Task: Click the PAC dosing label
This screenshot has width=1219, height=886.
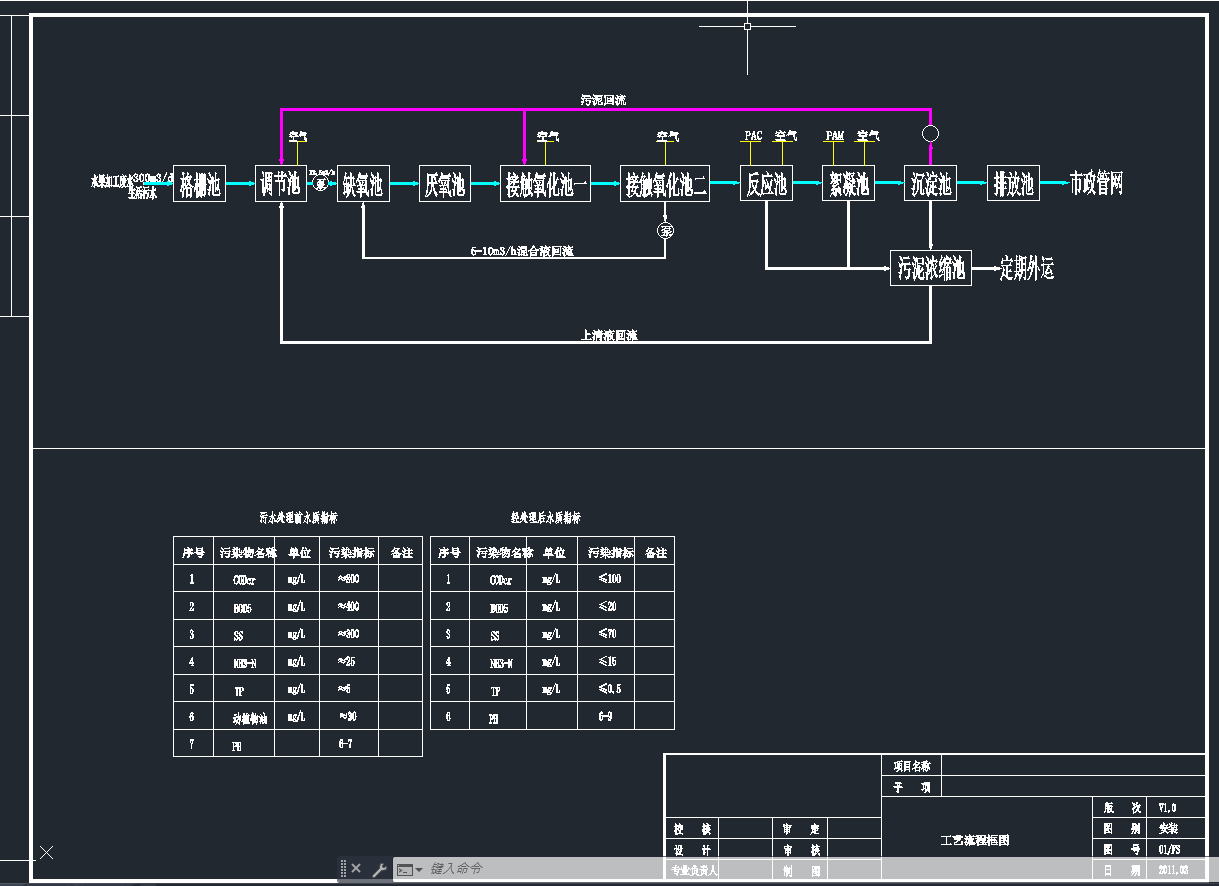Action: 753,135
